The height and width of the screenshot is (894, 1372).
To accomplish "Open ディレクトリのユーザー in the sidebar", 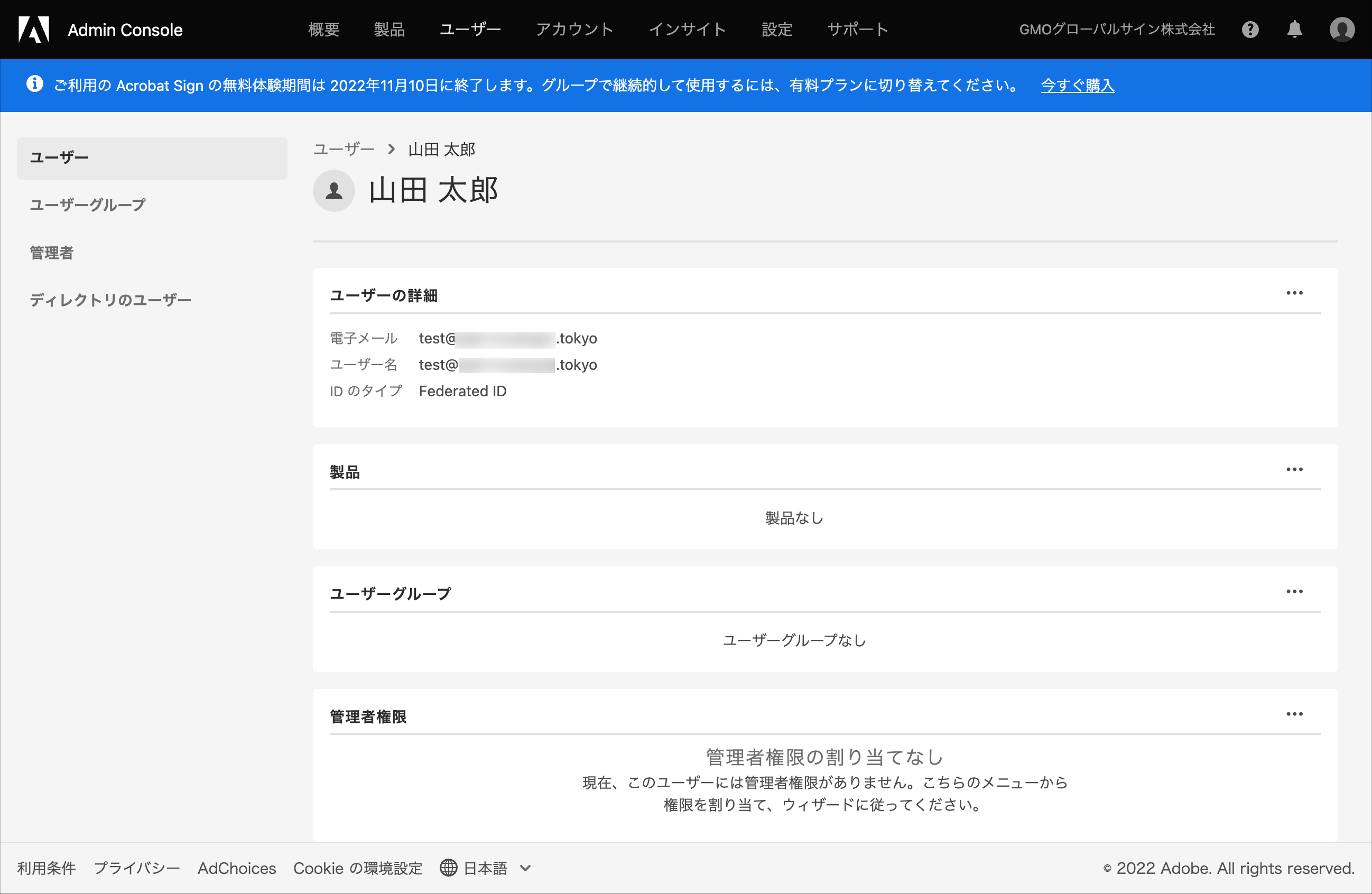I will tap(110, 300).
